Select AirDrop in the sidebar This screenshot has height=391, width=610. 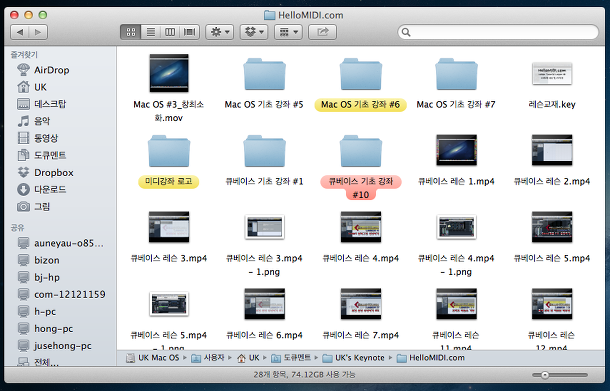(44, 70)
